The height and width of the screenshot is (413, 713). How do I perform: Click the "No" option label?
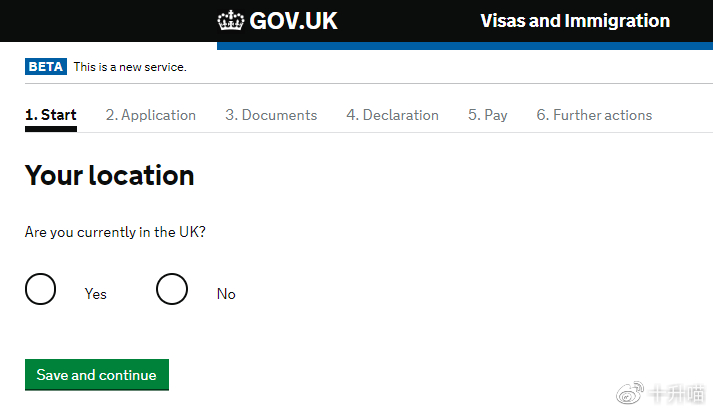[226, 294]
